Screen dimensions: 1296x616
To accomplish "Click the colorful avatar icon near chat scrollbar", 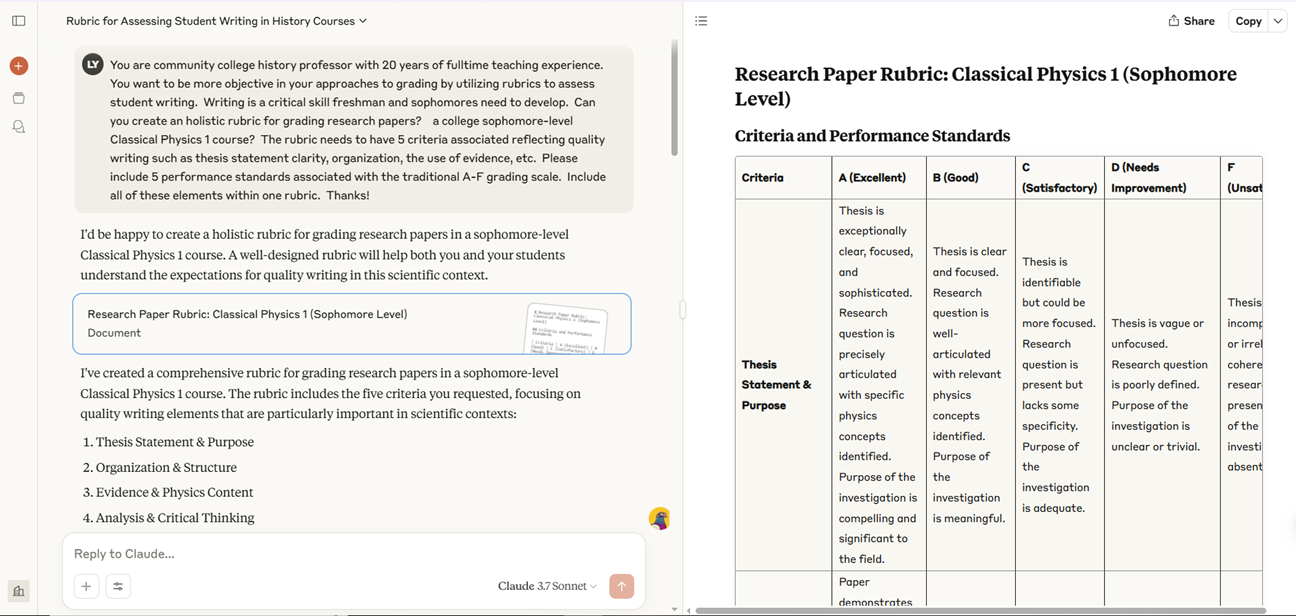I will point(659,518).
